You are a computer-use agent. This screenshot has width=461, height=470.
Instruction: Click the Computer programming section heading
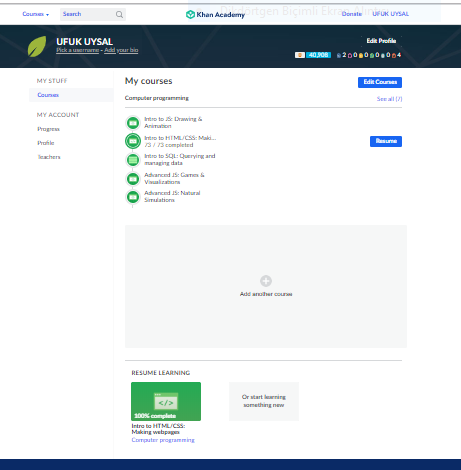pyautogui.click(x=157, y=98)
